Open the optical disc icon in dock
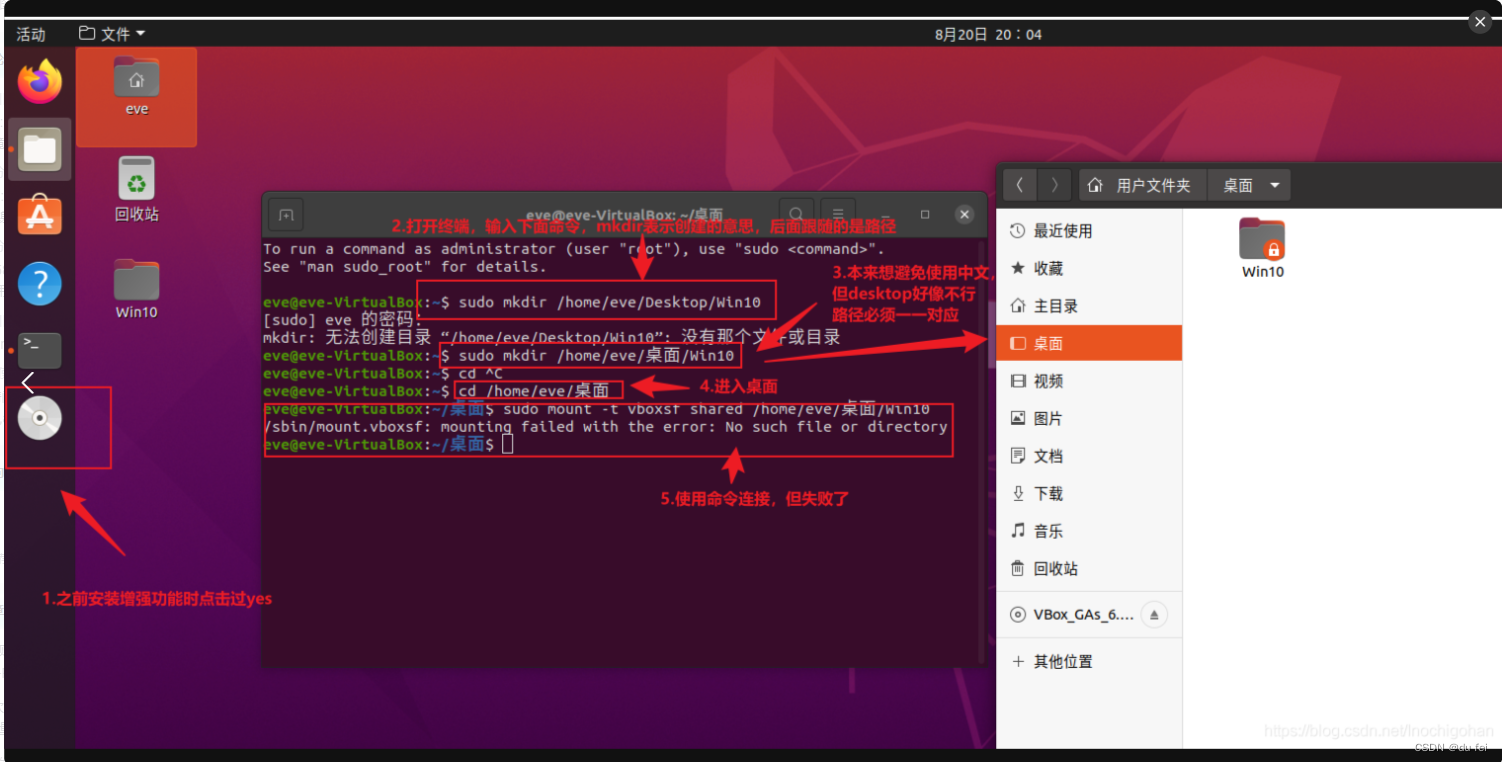 (x=40, y=419)
